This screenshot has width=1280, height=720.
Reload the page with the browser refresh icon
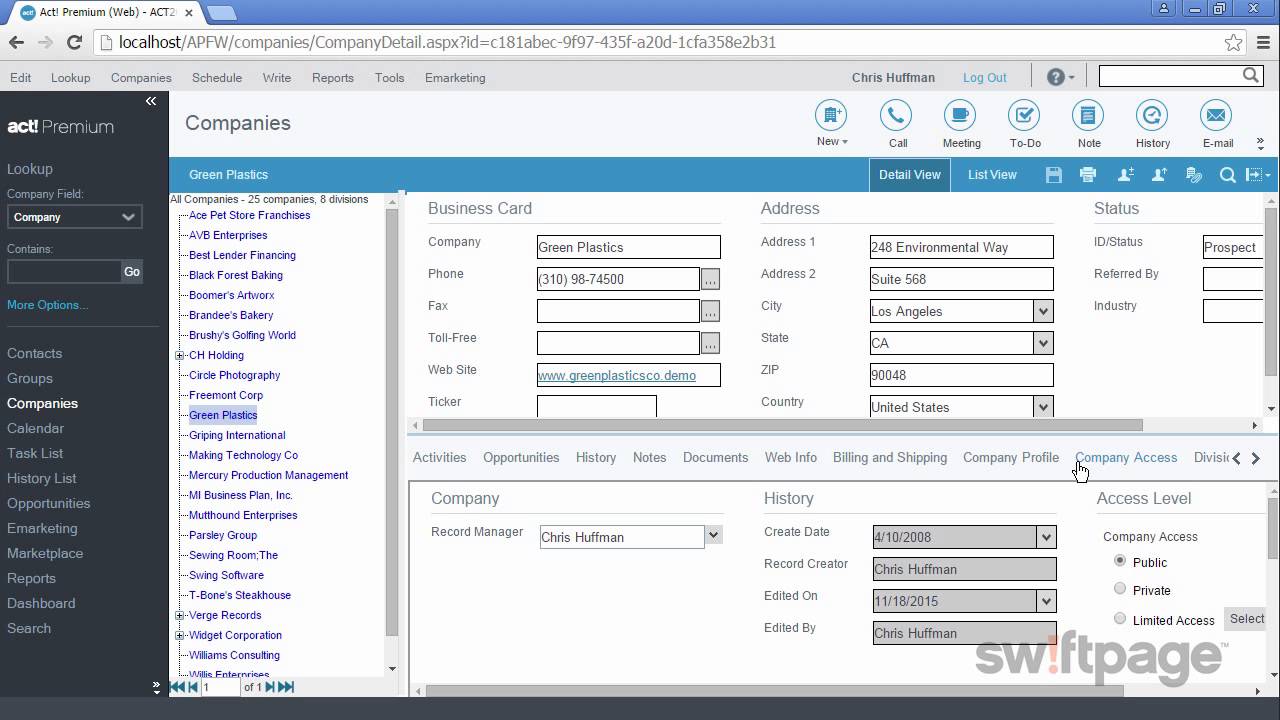[x=74, y=42]
